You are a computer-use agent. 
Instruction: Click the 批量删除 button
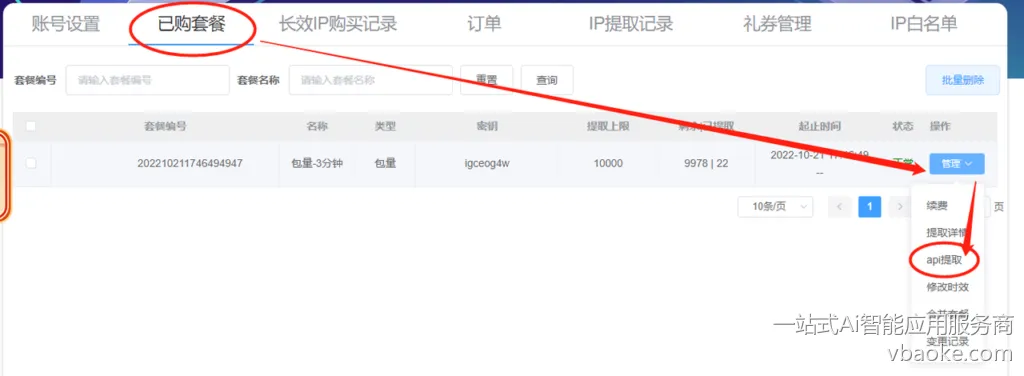tap(963, 80)
